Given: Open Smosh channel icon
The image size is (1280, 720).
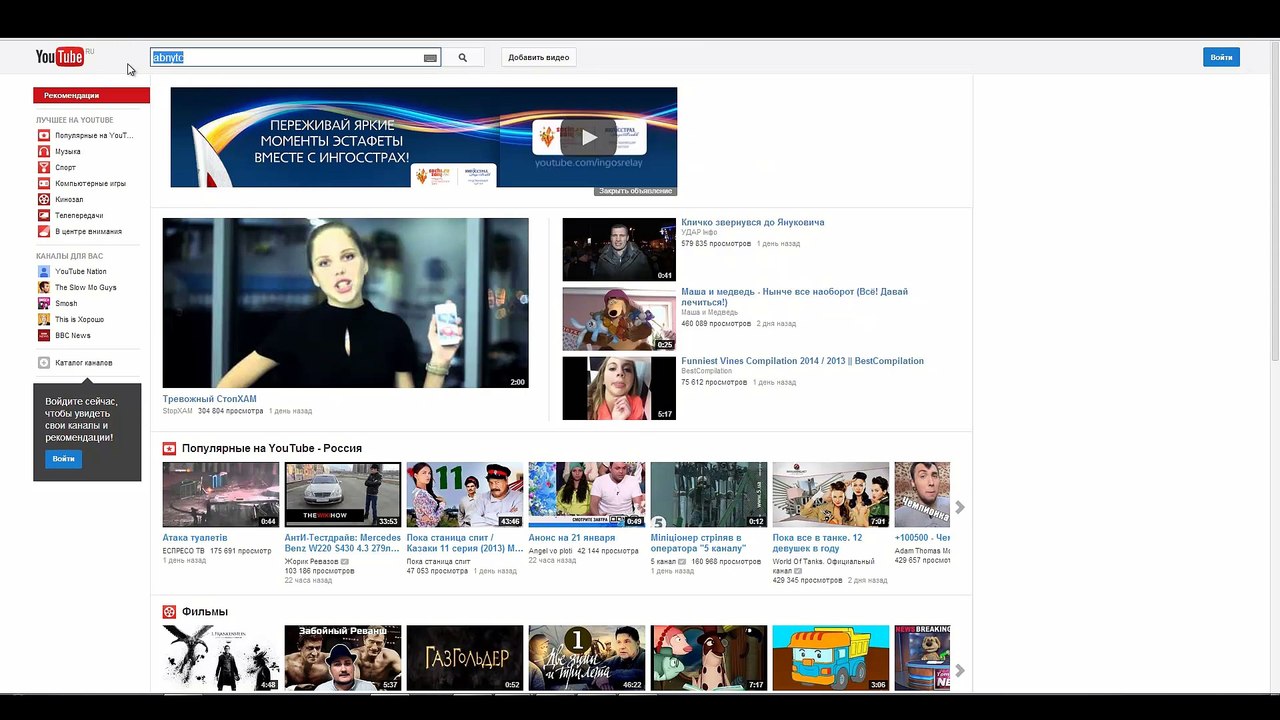Looking at the screenshot, I should click(44, 303).
